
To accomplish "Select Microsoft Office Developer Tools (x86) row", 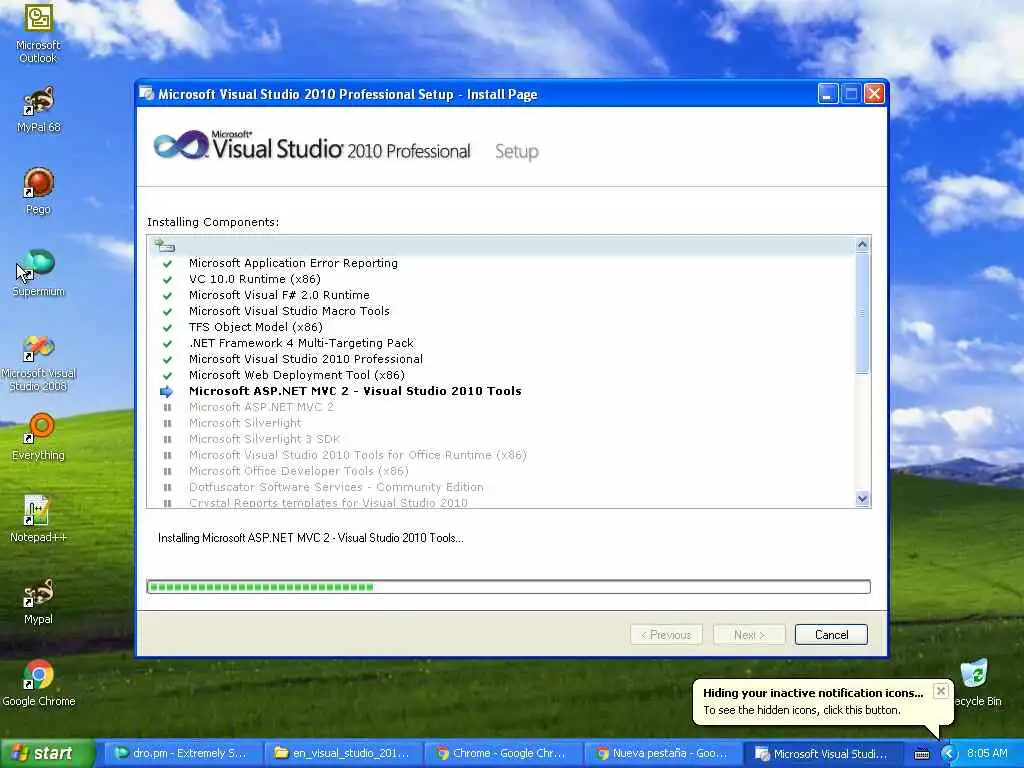I will click(x=298, y=472).
